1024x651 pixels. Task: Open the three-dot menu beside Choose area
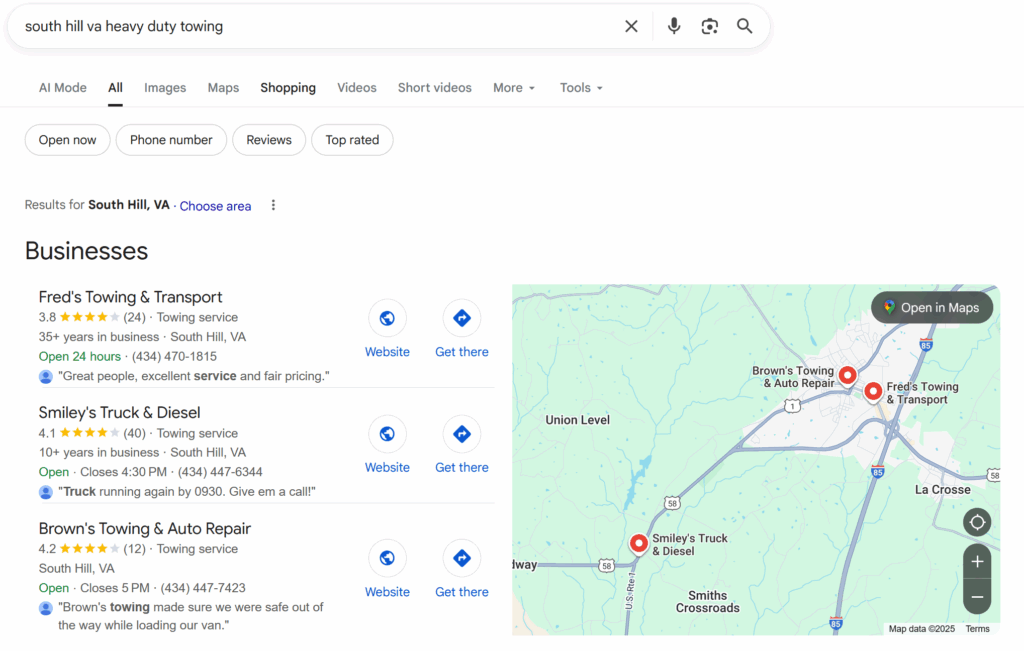273,205
